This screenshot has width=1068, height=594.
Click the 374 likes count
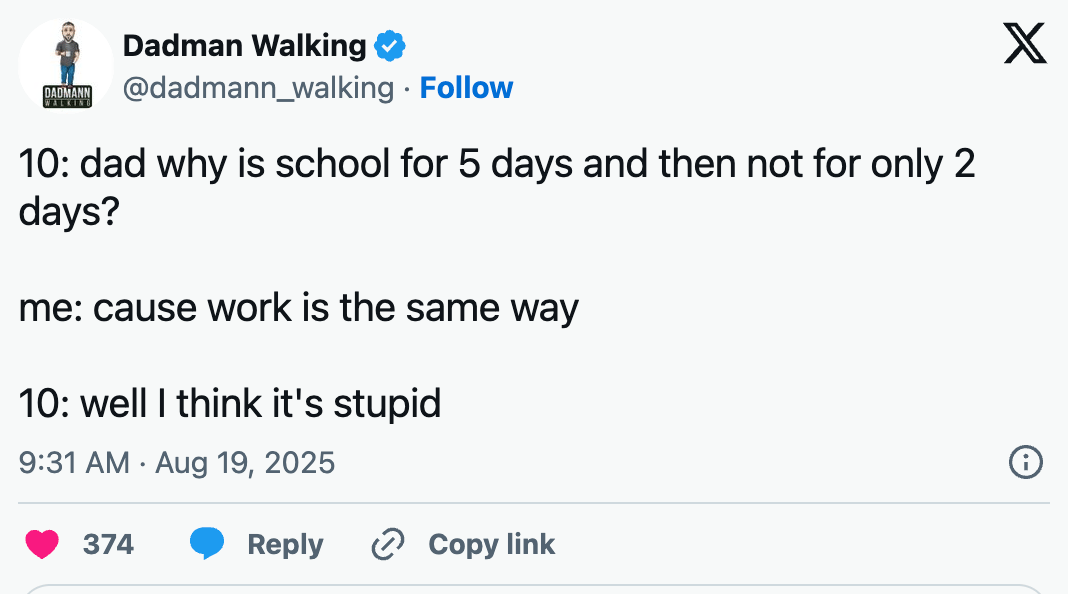108,544
